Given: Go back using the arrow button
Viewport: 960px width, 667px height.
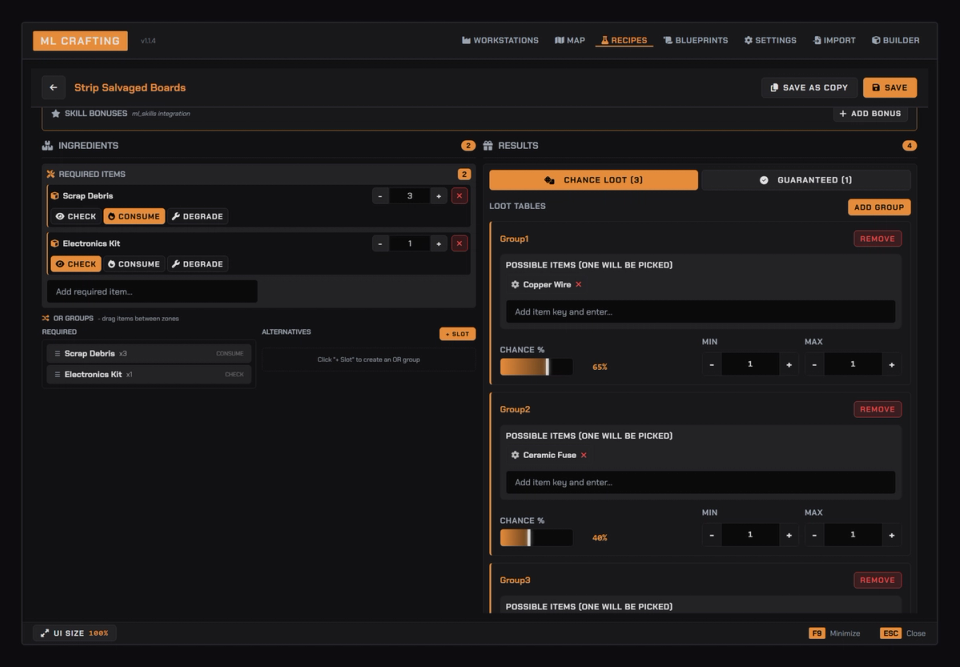Looking at the screenshot, I should 53,88.
